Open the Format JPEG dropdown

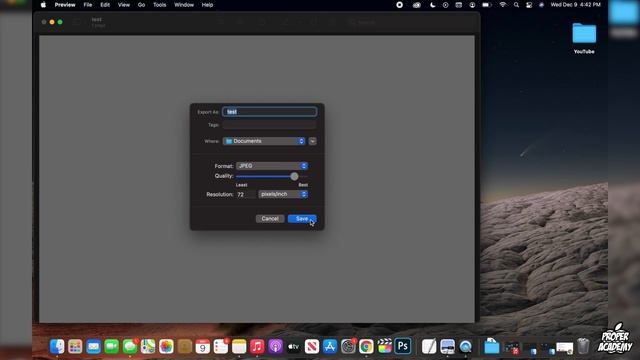272,166
